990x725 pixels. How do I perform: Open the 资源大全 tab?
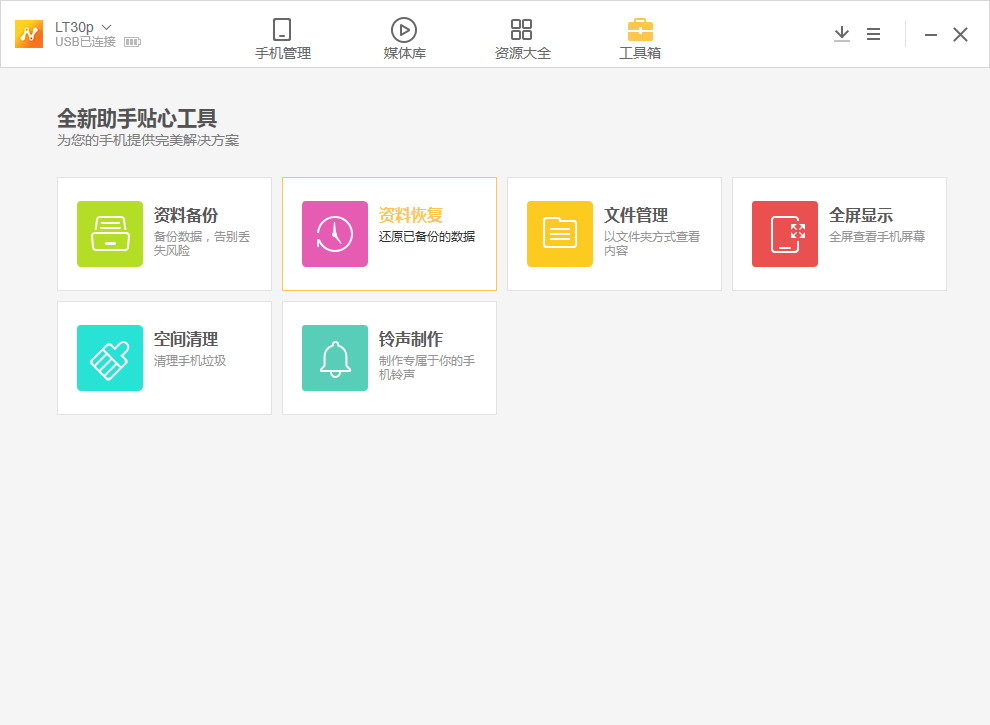pyautogui.click(x=522, y=39)
